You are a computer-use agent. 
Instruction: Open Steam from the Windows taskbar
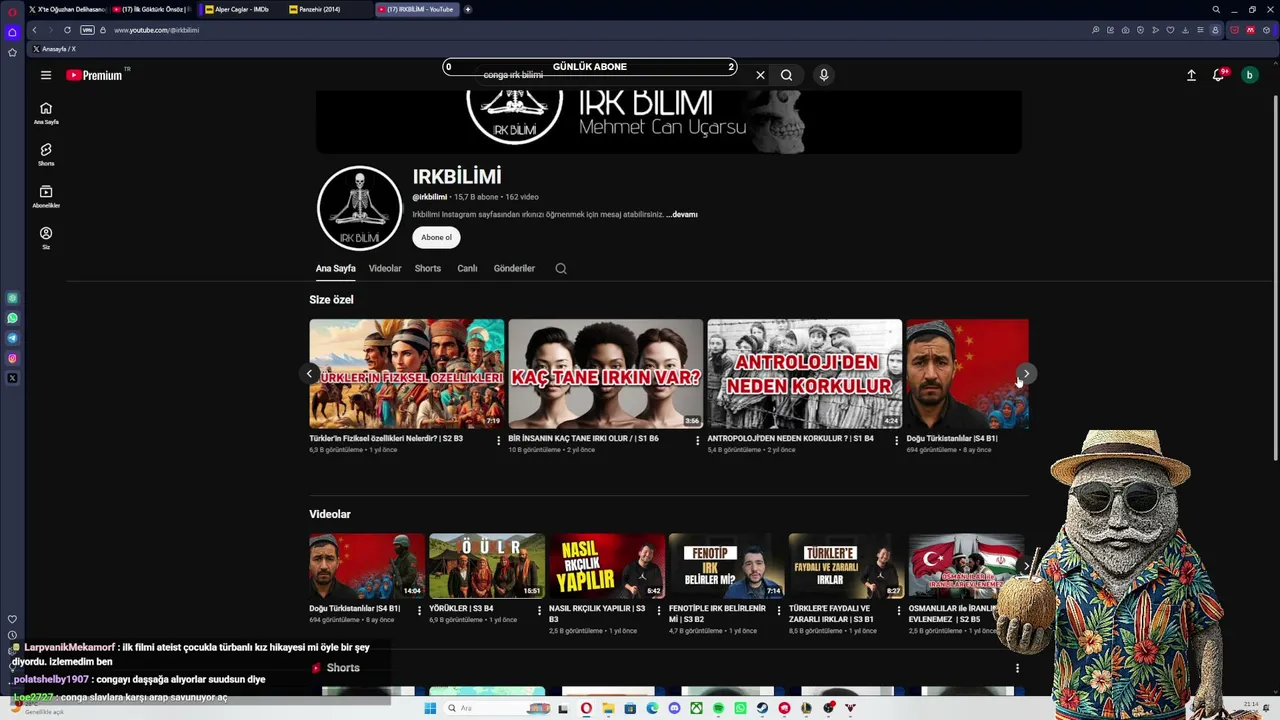click(x=762, y=708)
